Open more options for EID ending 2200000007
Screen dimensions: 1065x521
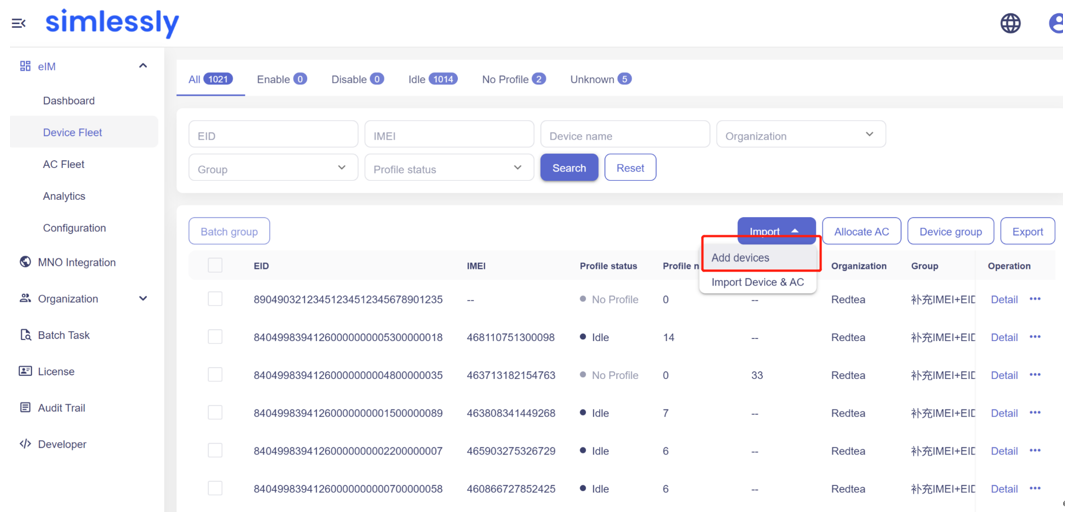pyautogui.click(x=1035, y=451)
